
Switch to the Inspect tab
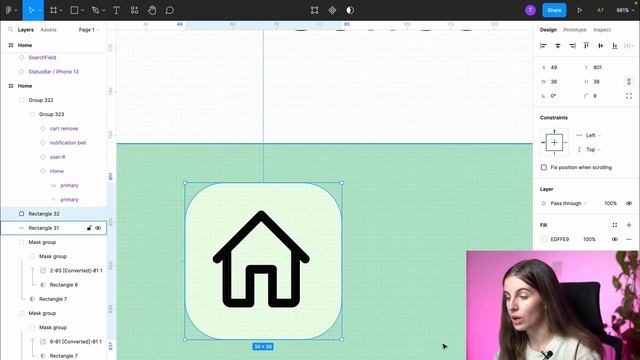602,30
